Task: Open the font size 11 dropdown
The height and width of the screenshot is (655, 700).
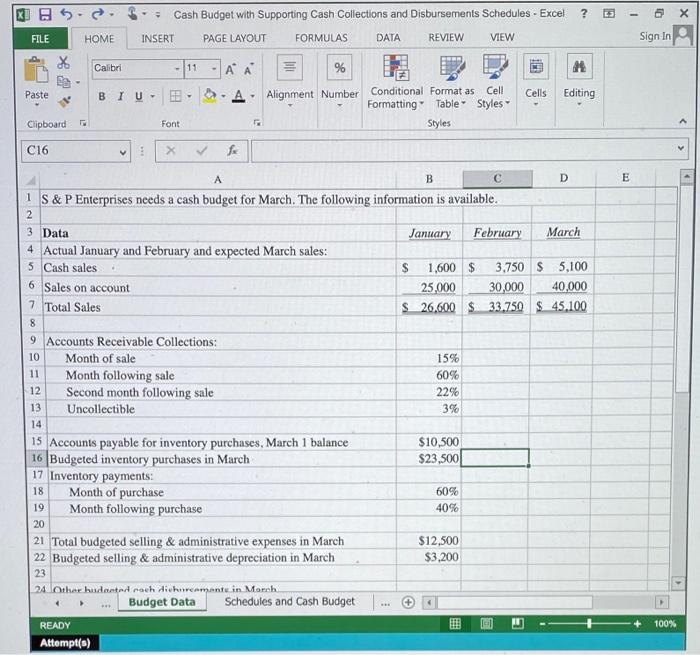Action: point(214,69)
